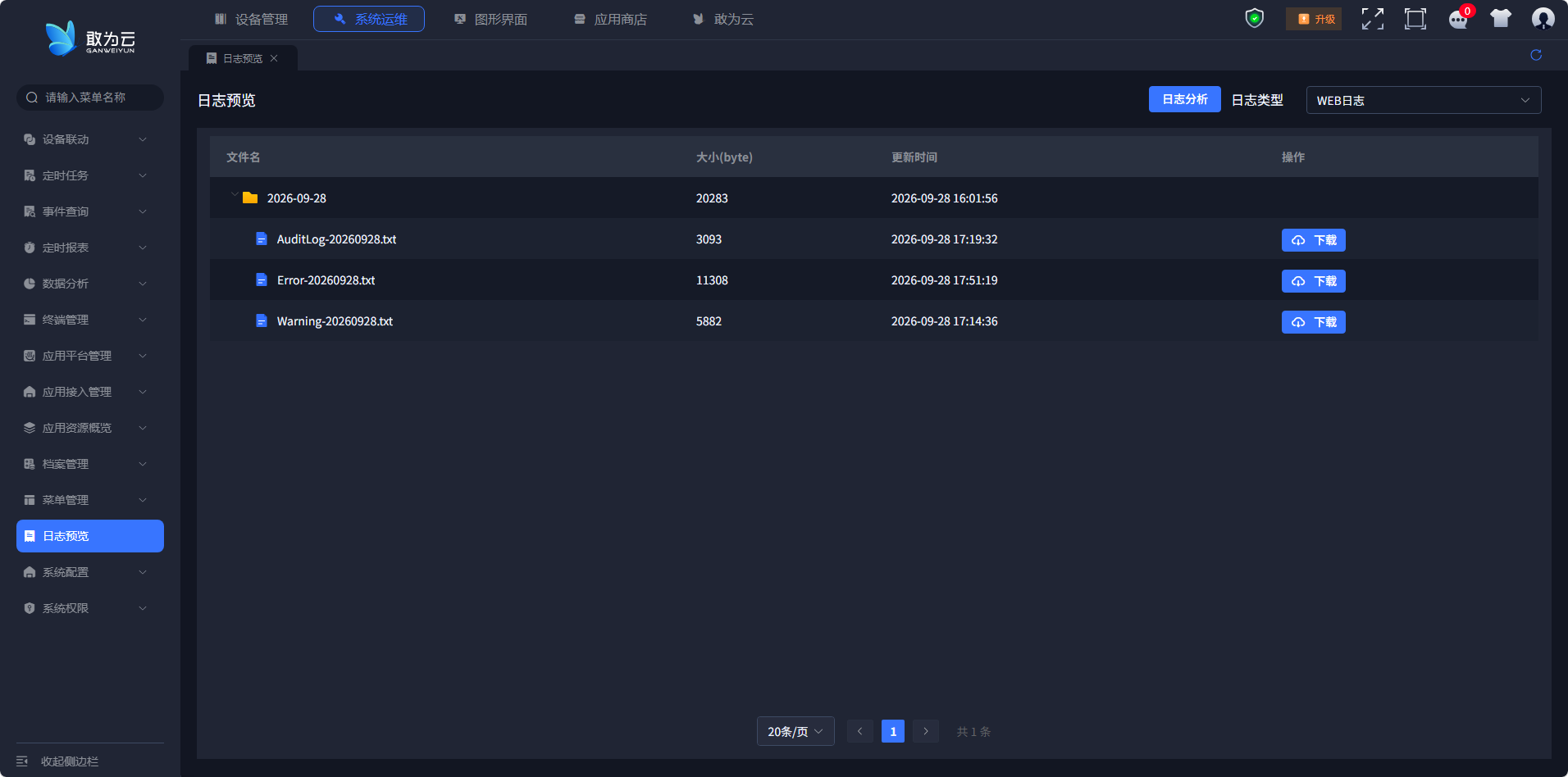Expand 系统权限 sidebar menu
This screenshot has height=777, width=1568.
[90, 608]
